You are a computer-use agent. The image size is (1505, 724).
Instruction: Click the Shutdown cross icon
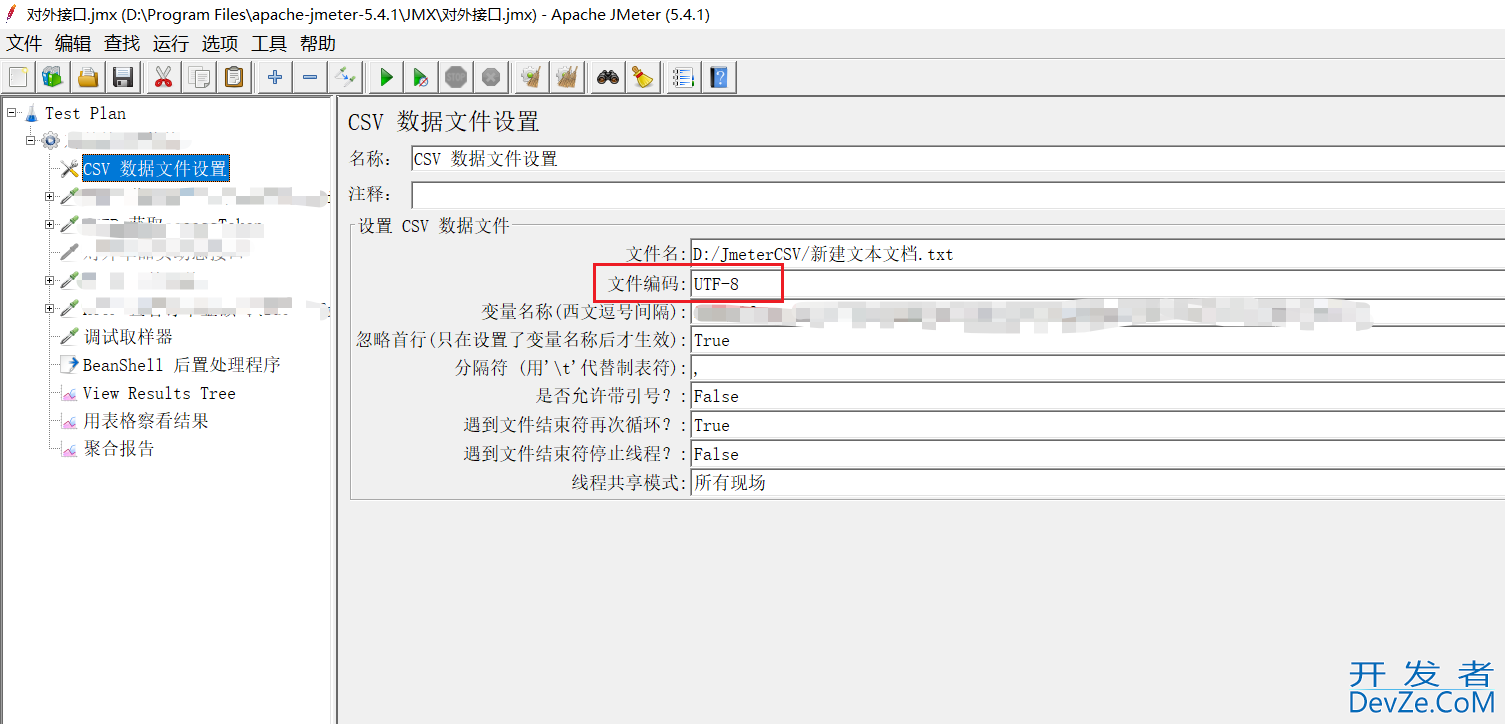[491, 76]
